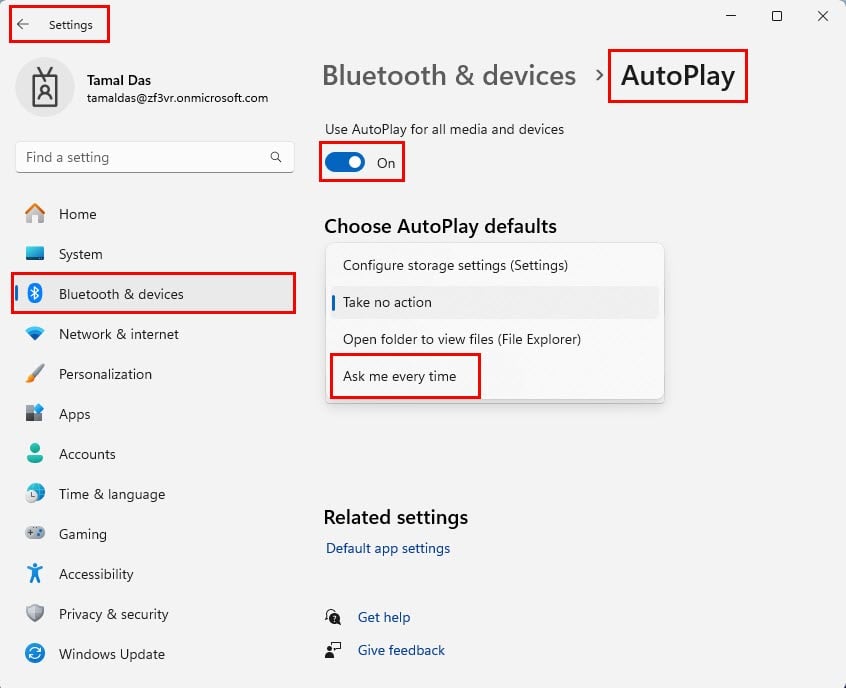
Task: Click the back arrow icon
Action: point(23,24)
